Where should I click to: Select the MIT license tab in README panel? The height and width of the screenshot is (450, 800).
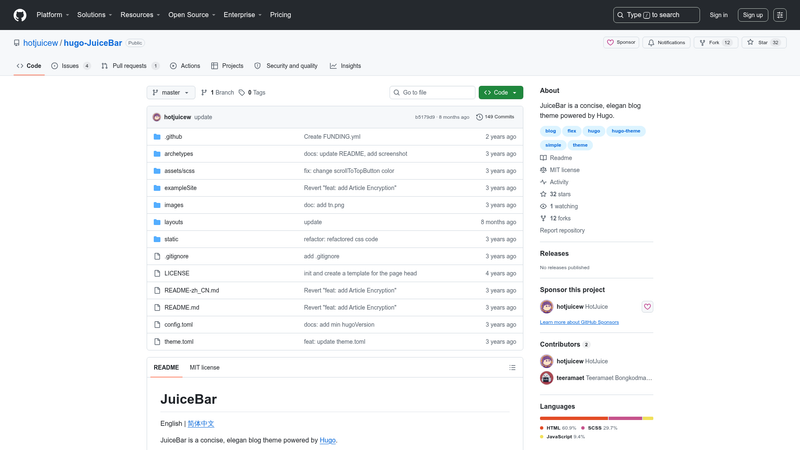pos(205,367)
